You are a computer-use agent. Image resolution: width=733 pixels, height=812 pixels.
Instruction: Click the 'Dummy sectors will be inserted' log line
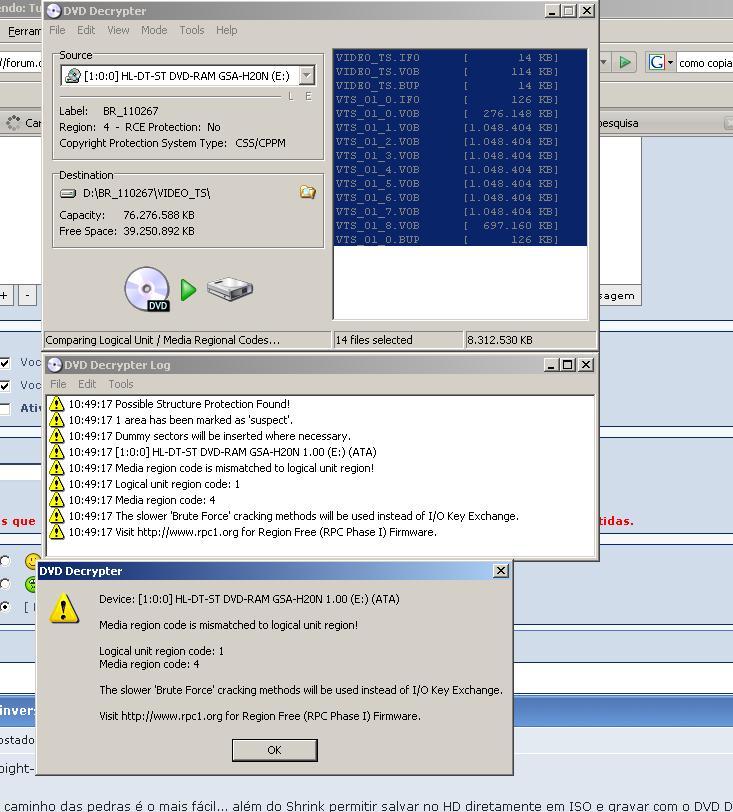209,436
